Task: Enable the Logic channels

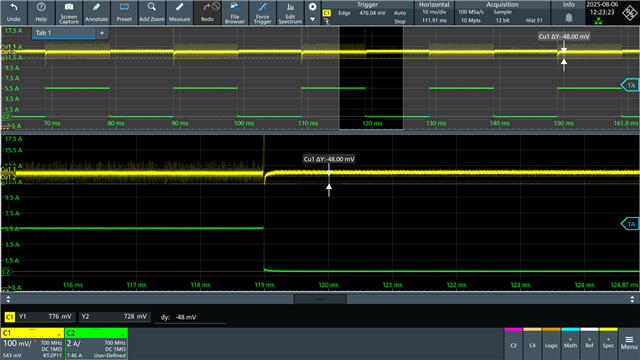Action: coord(551,343)
